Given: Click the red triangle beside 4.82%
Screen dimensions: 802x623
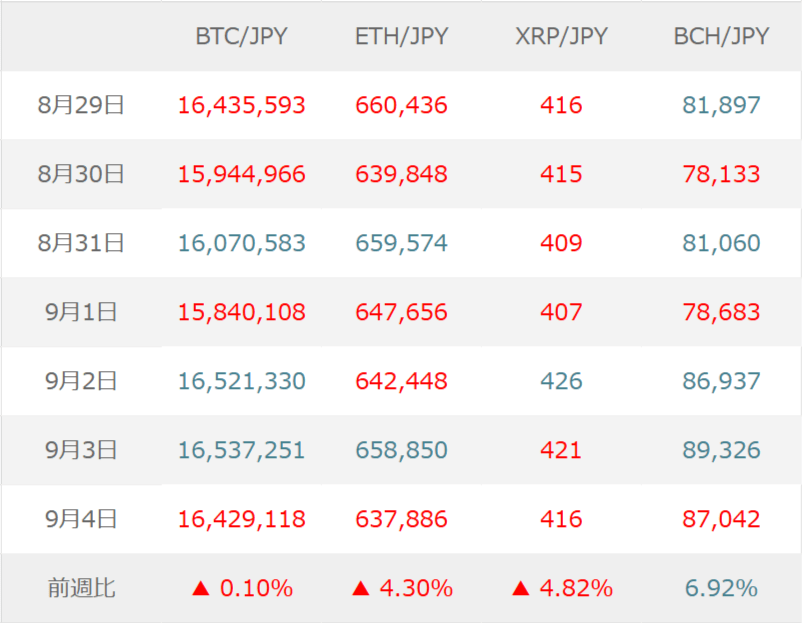Looking at the screenshot, I should [x=520, y=589].
